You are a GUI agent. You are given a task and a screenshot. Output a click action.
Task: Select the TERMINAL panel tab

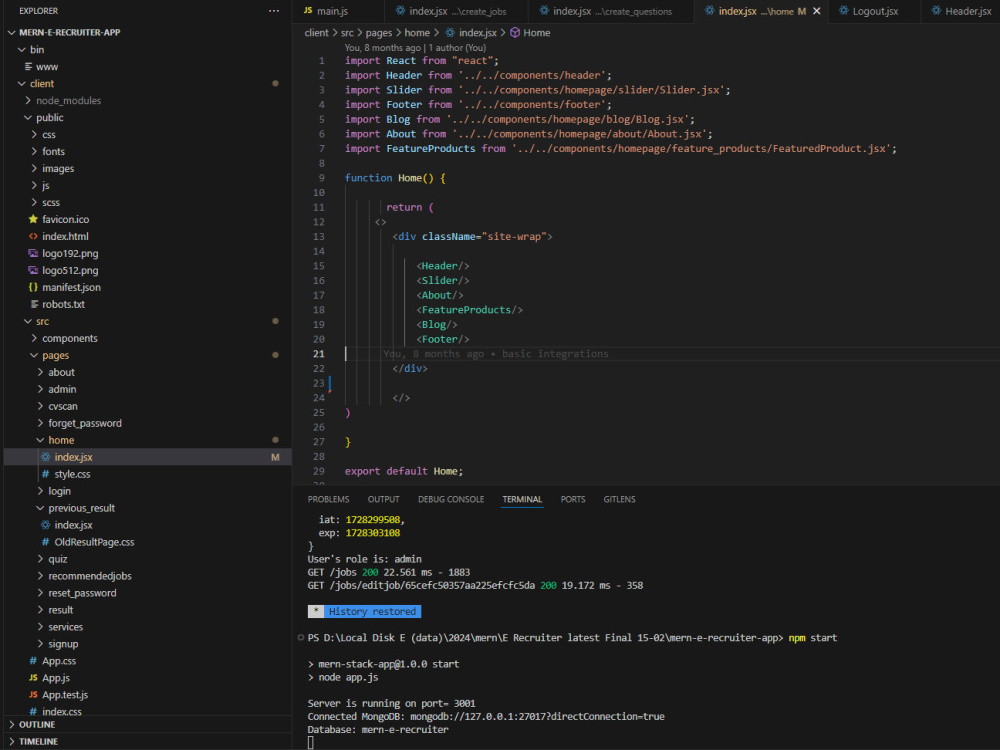[522, 499]
